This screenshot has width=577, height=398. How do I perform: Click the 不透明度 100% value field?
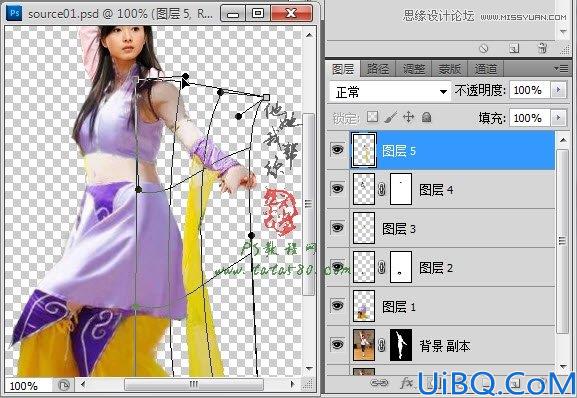tap(529, 90)
